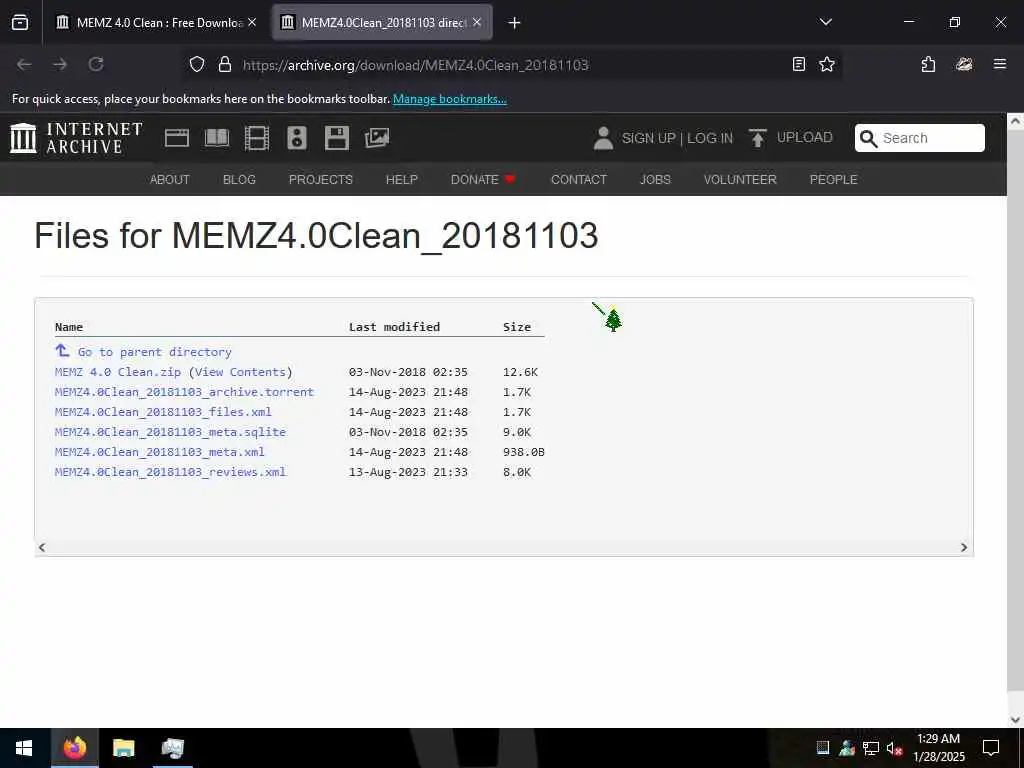This screenshot has width=1024, height=768.
Task: Open File Explorer from taskbar
Action: [123, 748]
